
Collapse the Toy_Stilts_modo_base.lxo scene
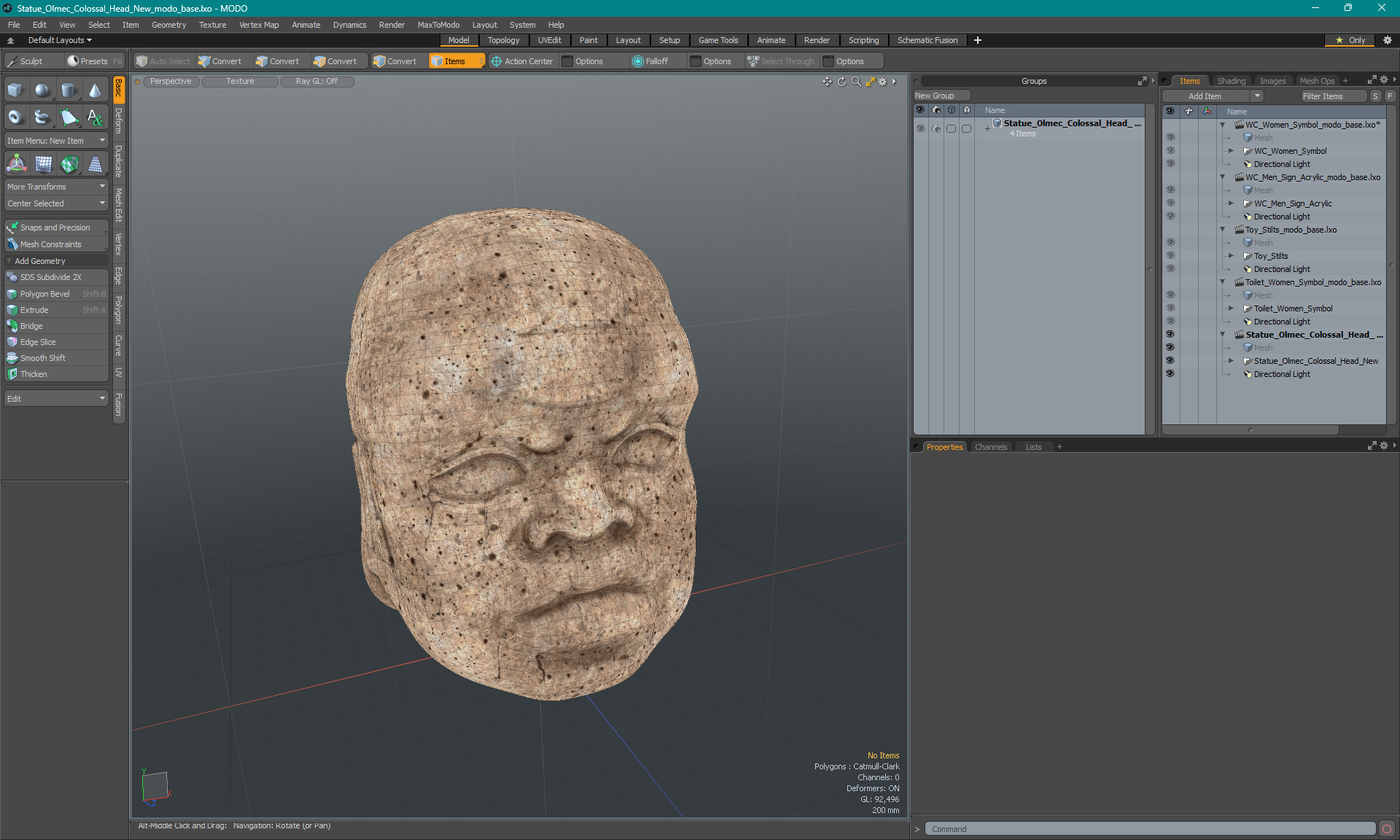(1223, 230)
